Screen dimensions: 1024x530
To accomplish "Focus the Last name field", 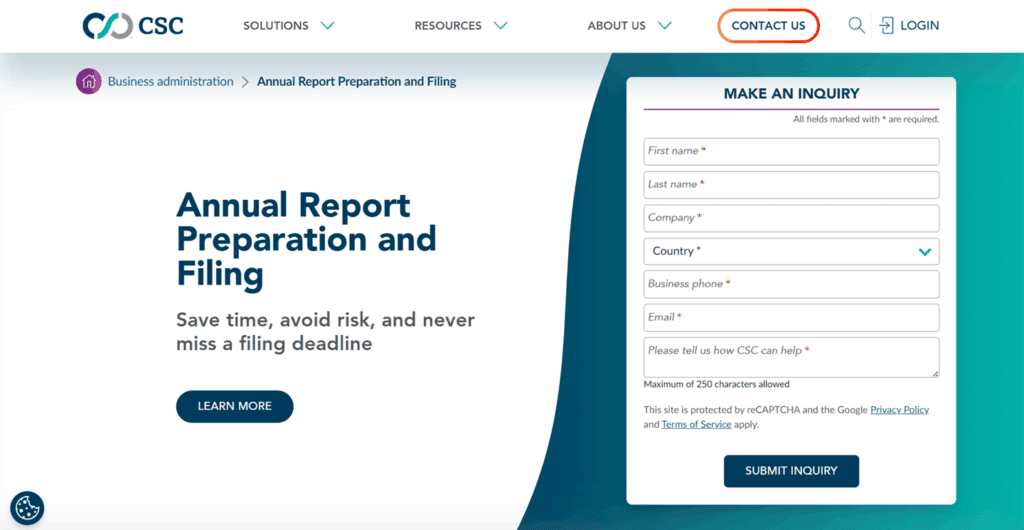I will 792,185.
